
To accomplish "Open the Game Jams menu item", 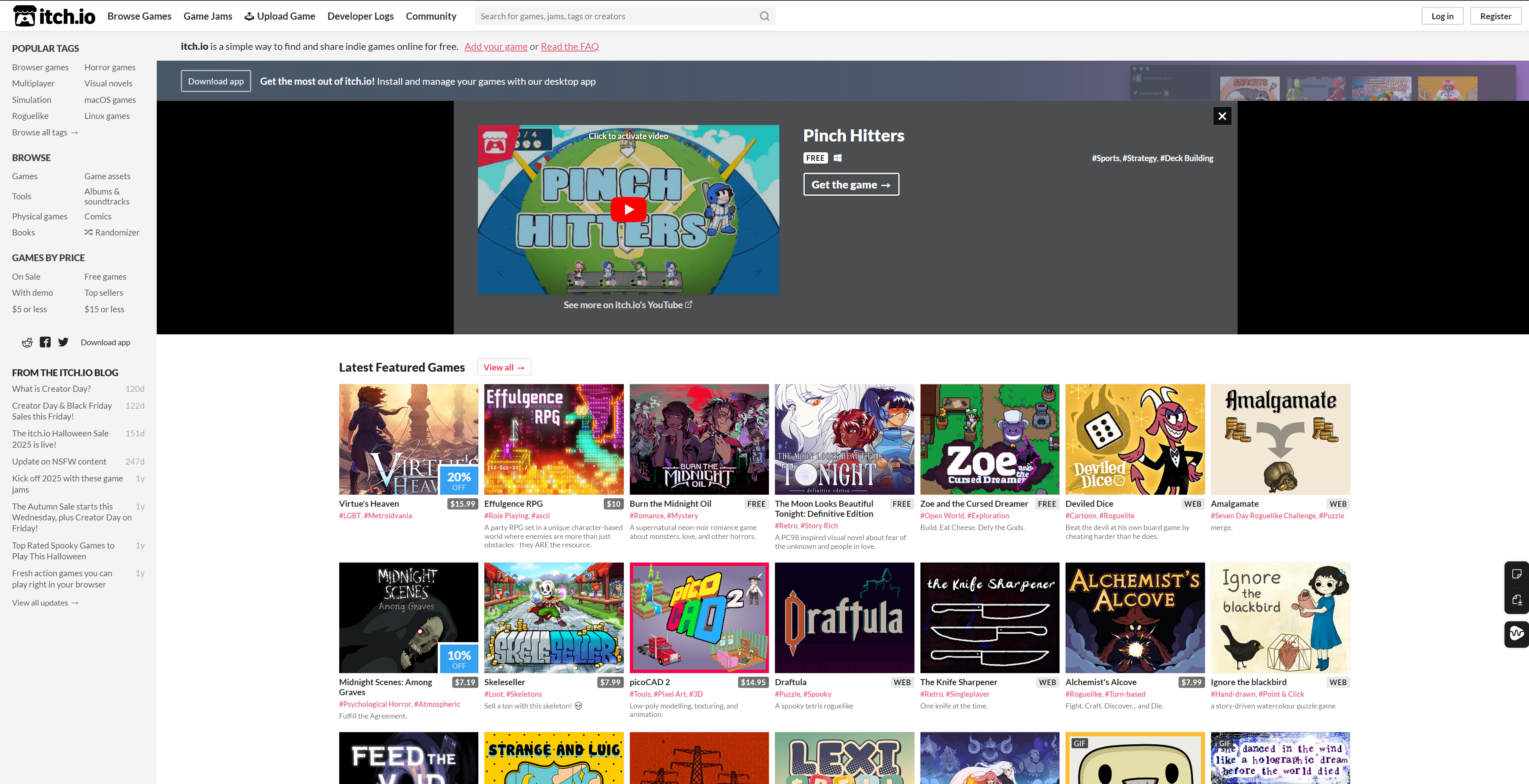I will [x=208, y=16].
